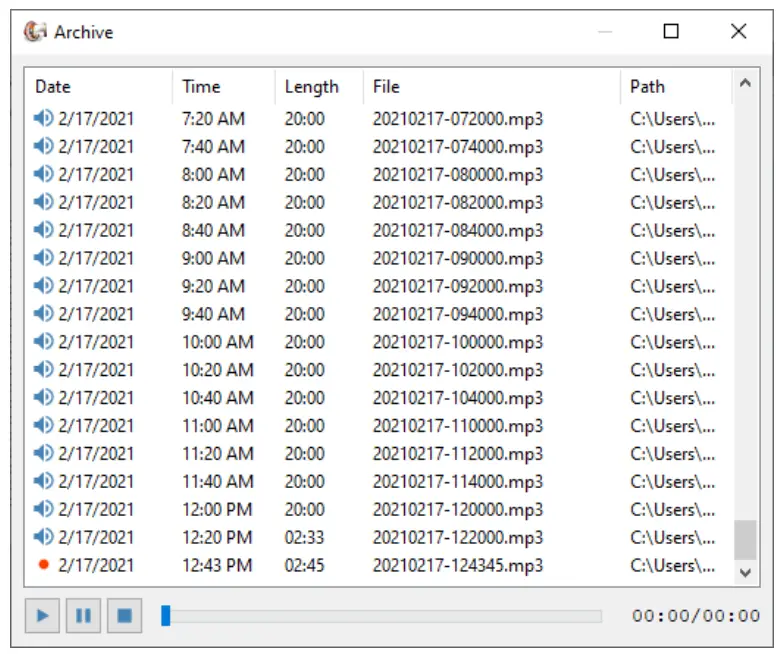Select file 20210217-124345.mp3
Screen dimensions: 776x654
pos(458,565)
